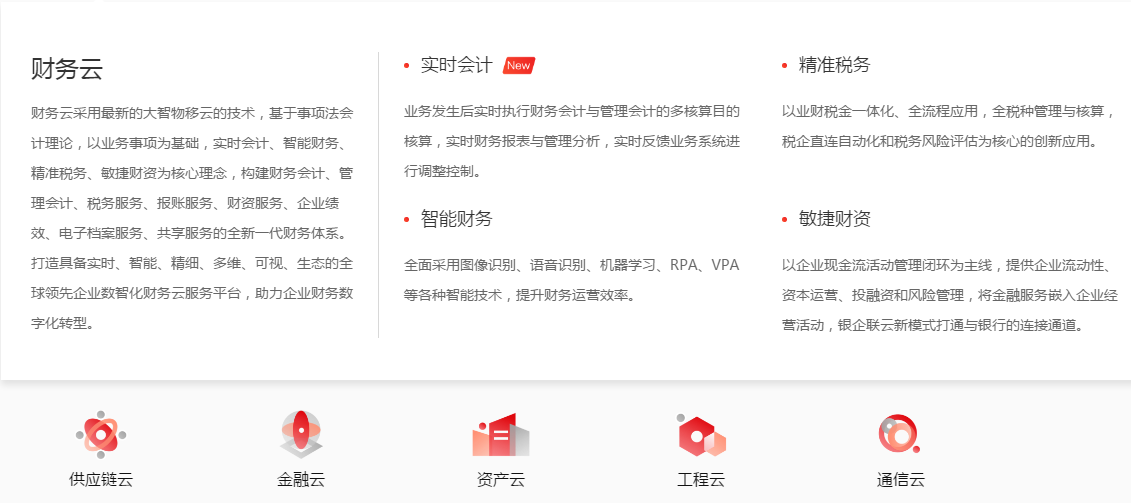Image resolution: width=1131 pixels, height=503 pixels.
Task: Click the 财务云 intro paragraph about 大智物移云
Action: [193, 219]
